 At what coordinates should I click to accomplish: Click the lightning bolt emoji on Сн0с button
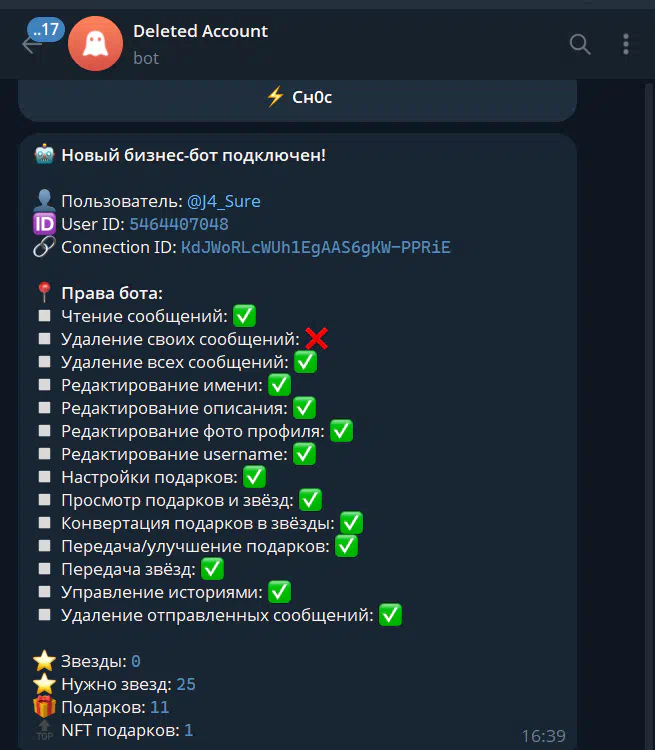275,97
